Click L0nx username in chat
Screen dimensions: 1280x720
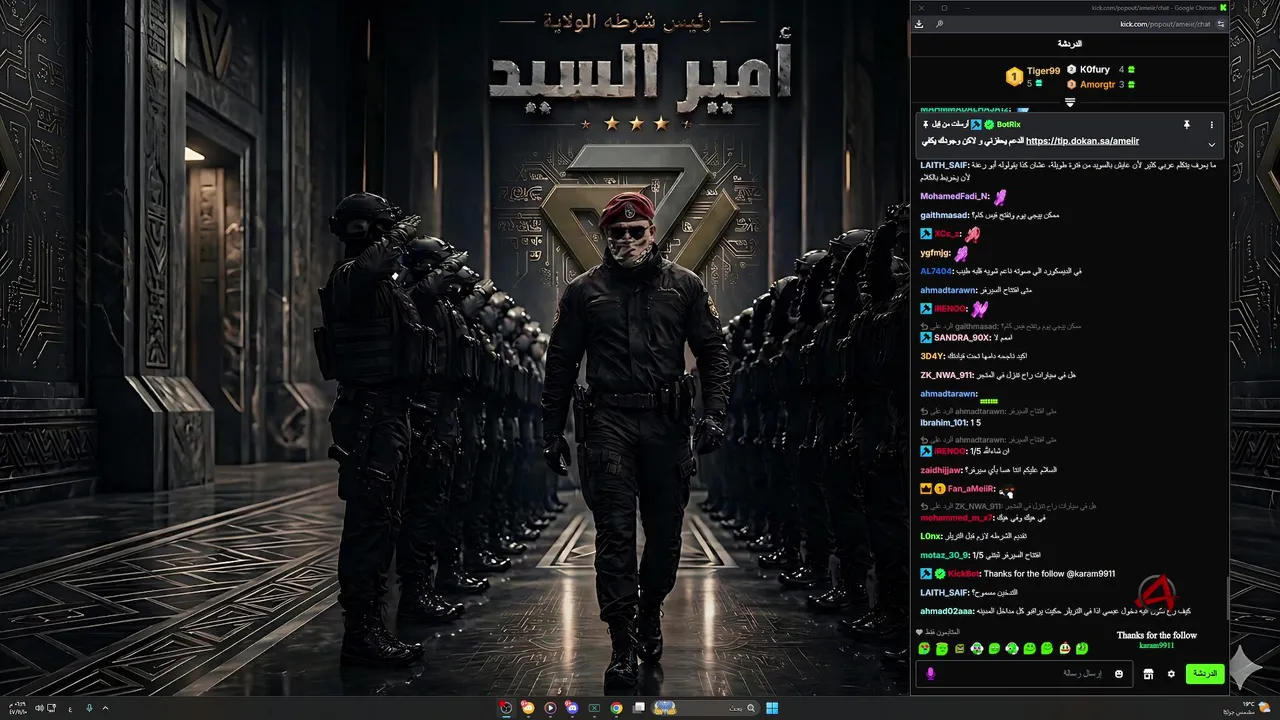pos(931,536)
